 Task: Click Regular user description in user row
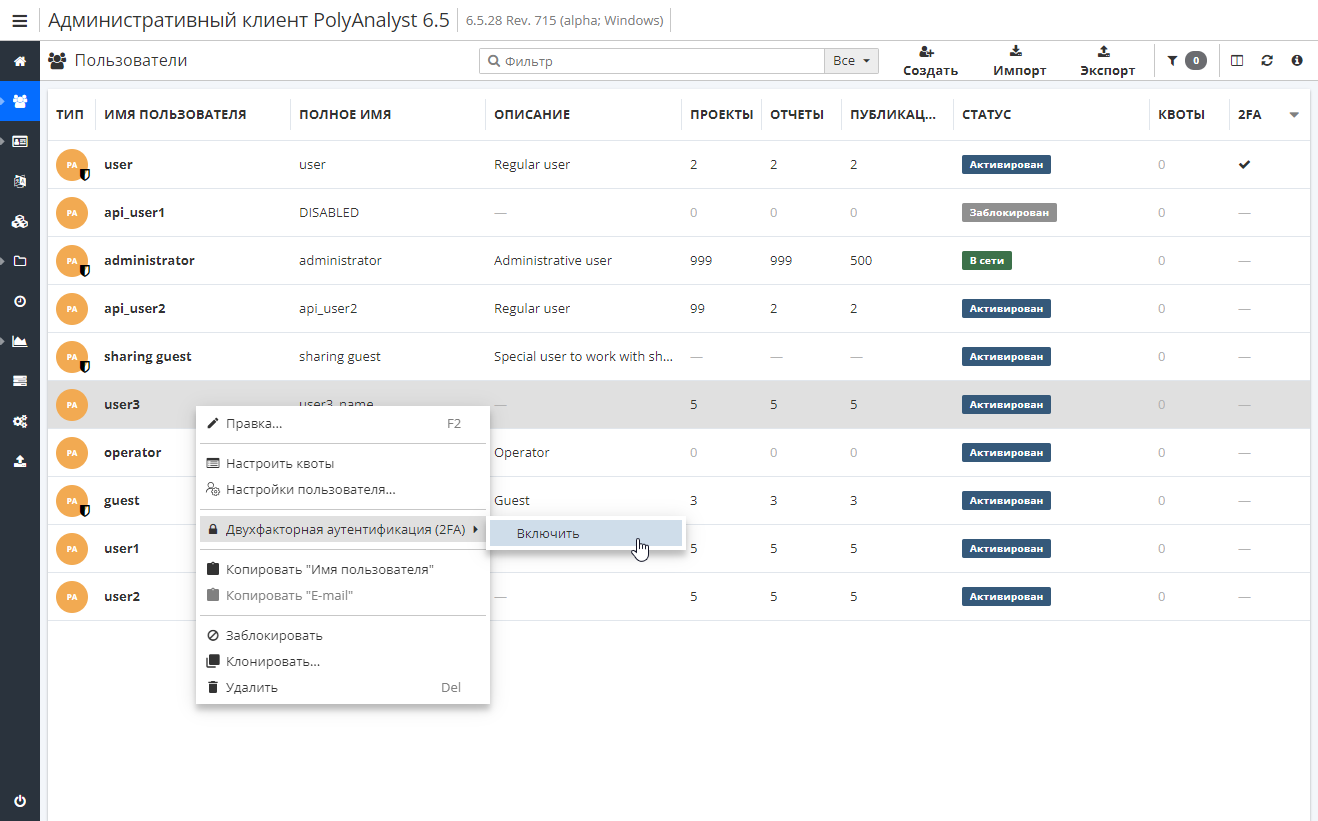(532, 165)
